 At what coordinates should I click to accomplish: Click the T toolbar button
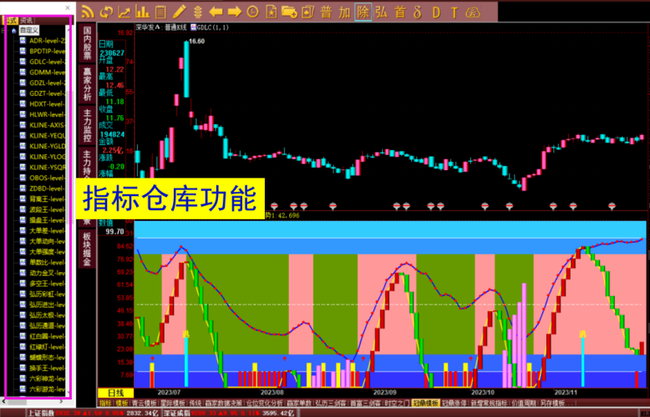454,12
